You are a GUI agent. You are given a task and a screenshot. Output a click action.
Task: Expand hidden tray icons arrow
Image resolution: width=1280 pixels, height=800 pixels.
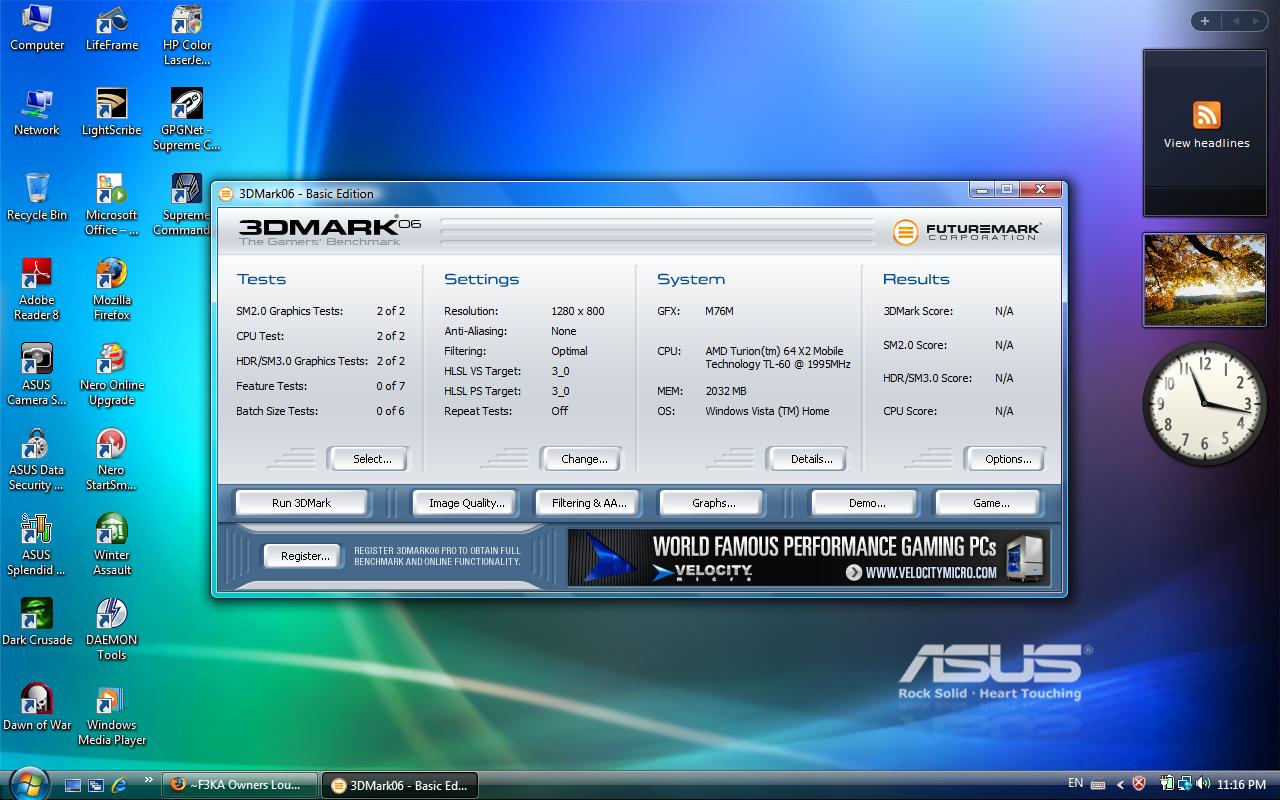coord(1120,785)
